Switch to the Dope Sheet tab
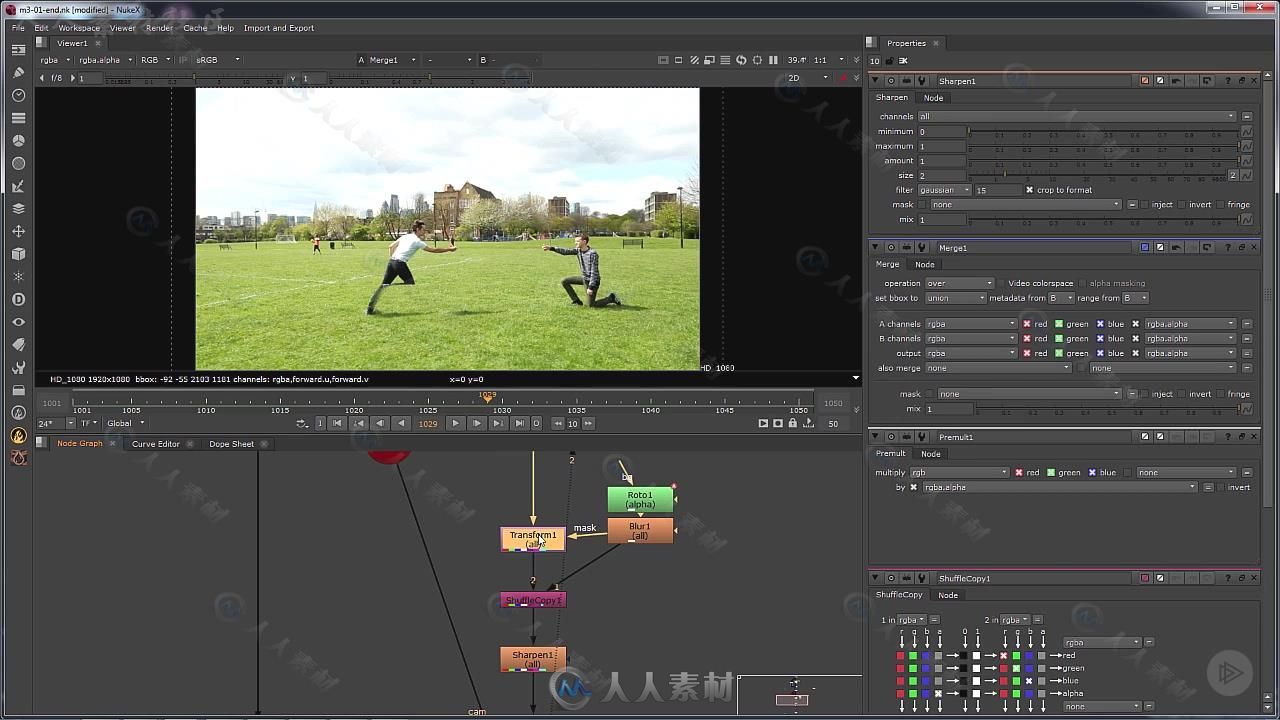The width and height of the screenshot is (1280, 720). coord(231,444)
